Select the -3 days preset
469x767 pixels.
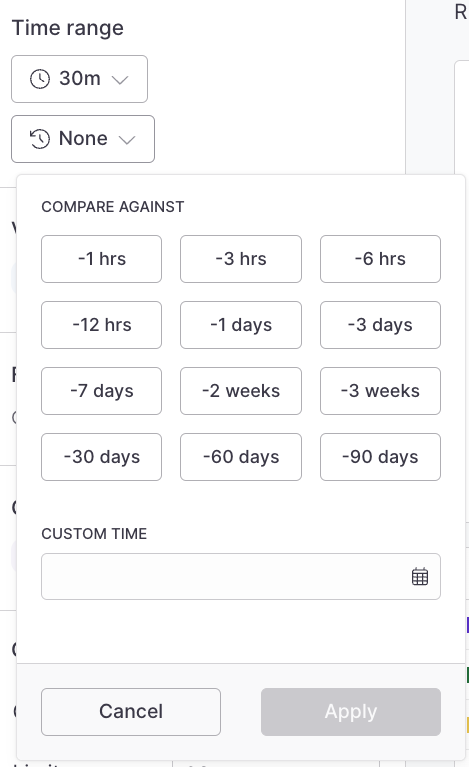click(380, 325)
